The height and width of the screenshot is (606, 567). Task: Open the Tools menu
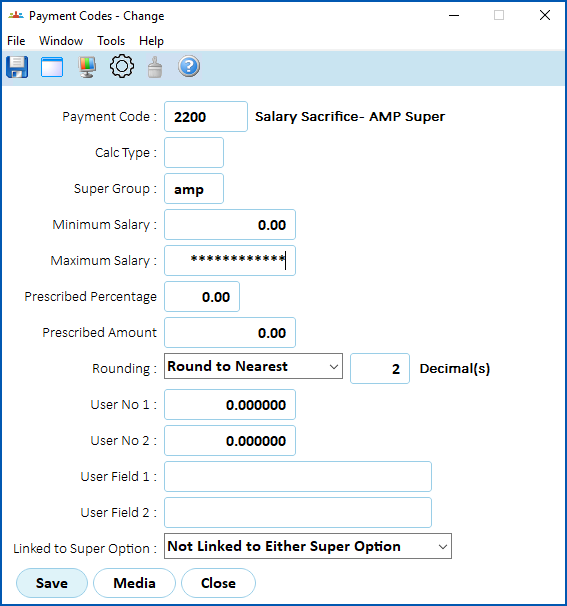111,41
